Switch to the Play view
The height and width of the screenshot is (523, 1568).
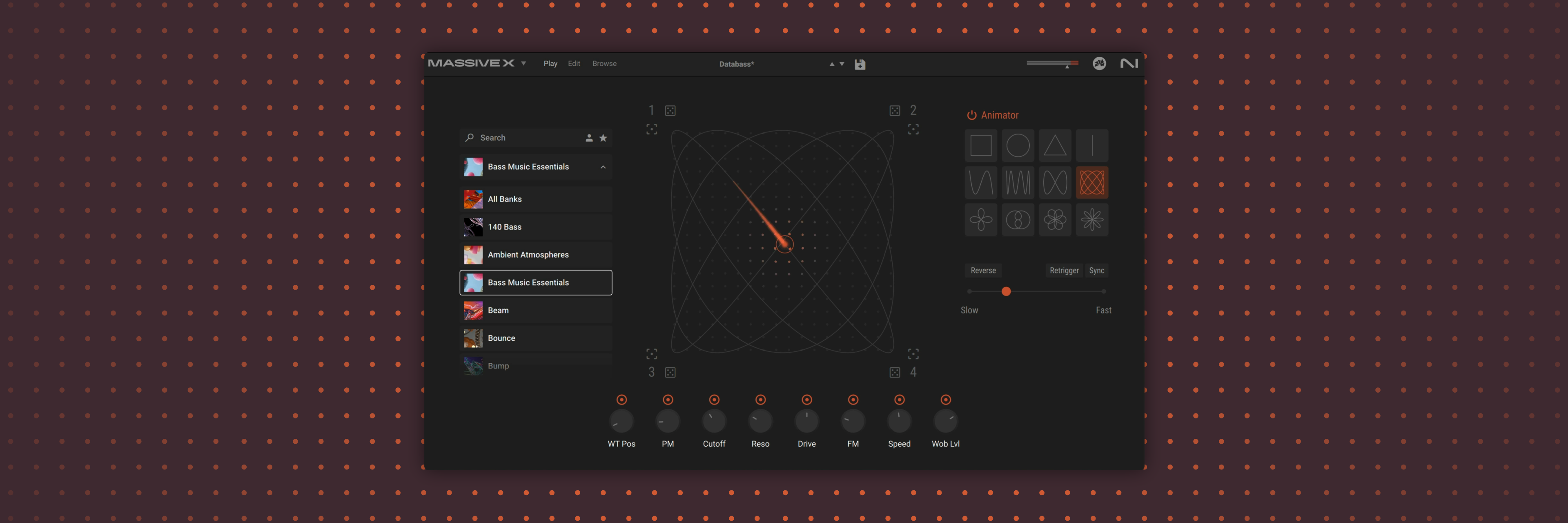(x=550, y=63)
